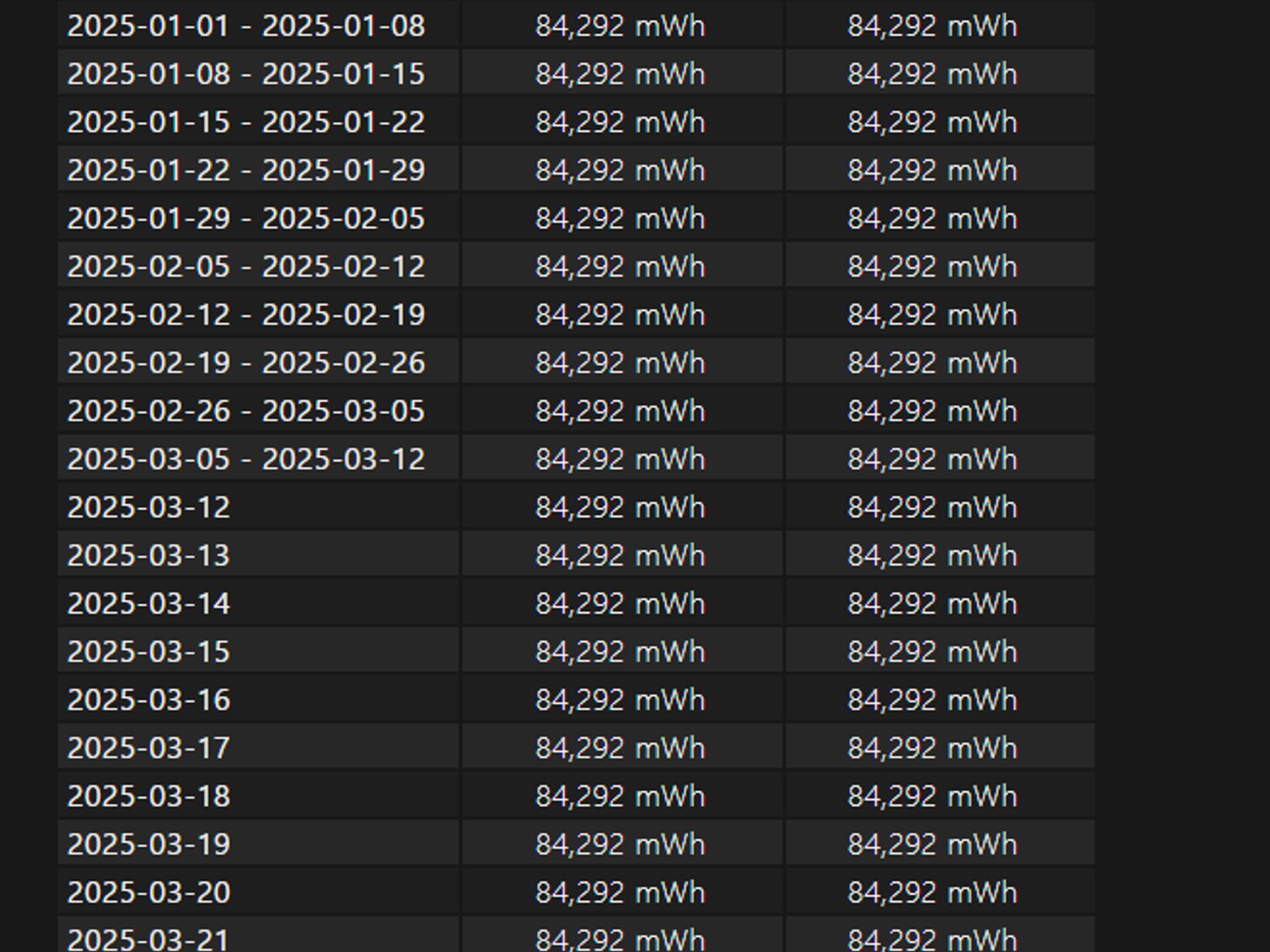Select the period 2025-01-08 - 2025-01-15
Image resolution: width=1270 pixels, height=952 pixels.
(x=246, y=74)
